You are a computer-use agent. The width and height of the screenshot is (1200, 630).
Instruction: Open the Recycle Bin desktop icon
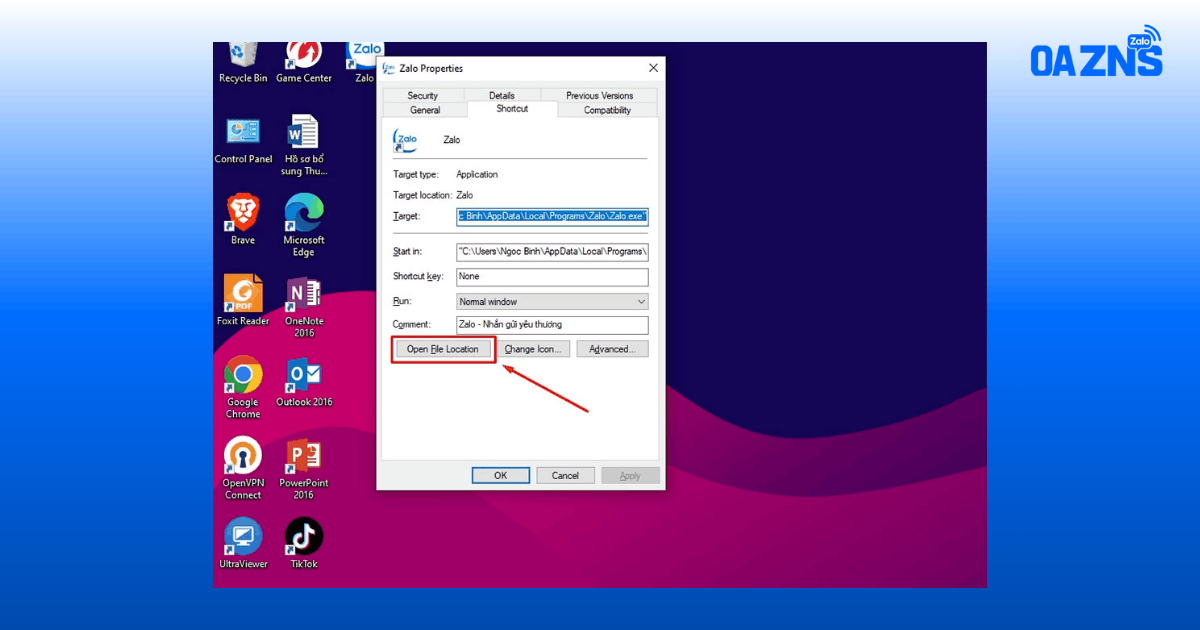point(243,62)
